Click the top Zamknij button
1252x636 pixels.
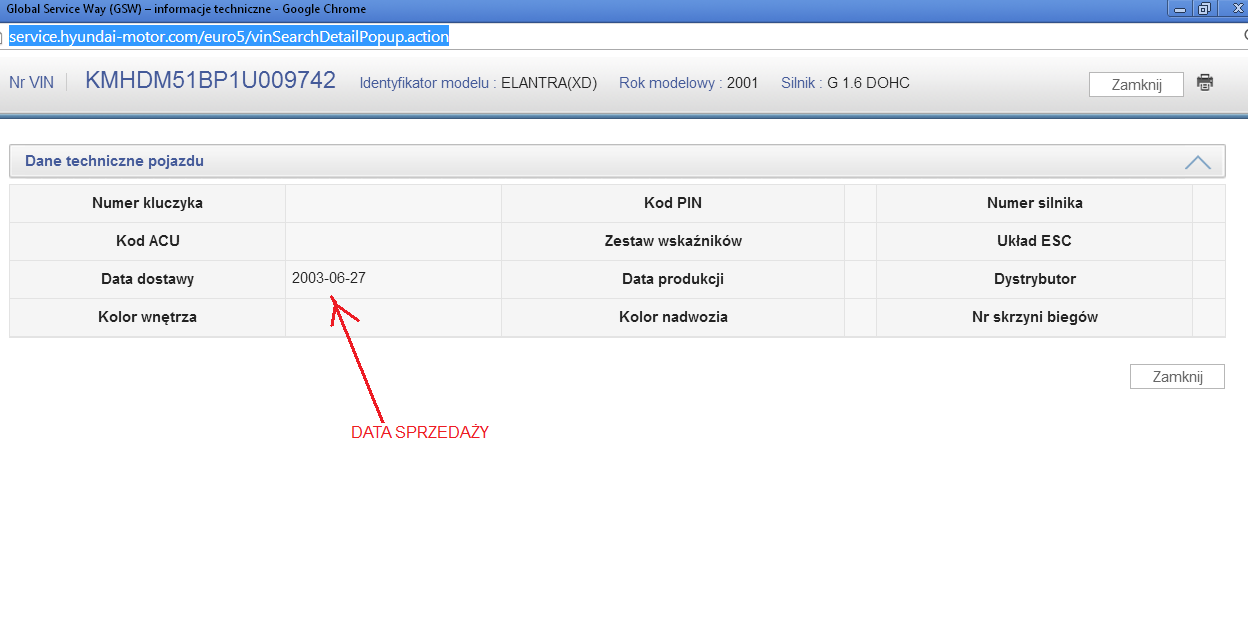pos(1136,85)
